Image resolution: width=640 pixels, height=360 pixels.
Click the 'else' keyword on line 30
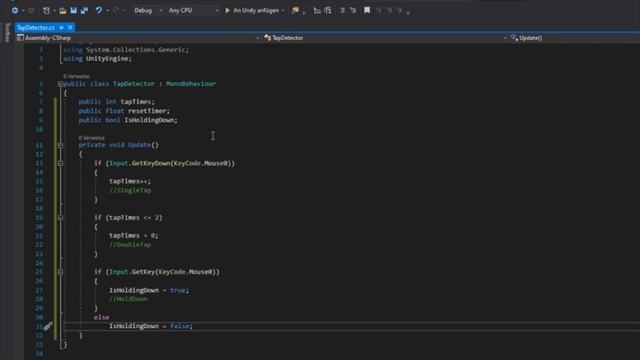click(101, 318)
